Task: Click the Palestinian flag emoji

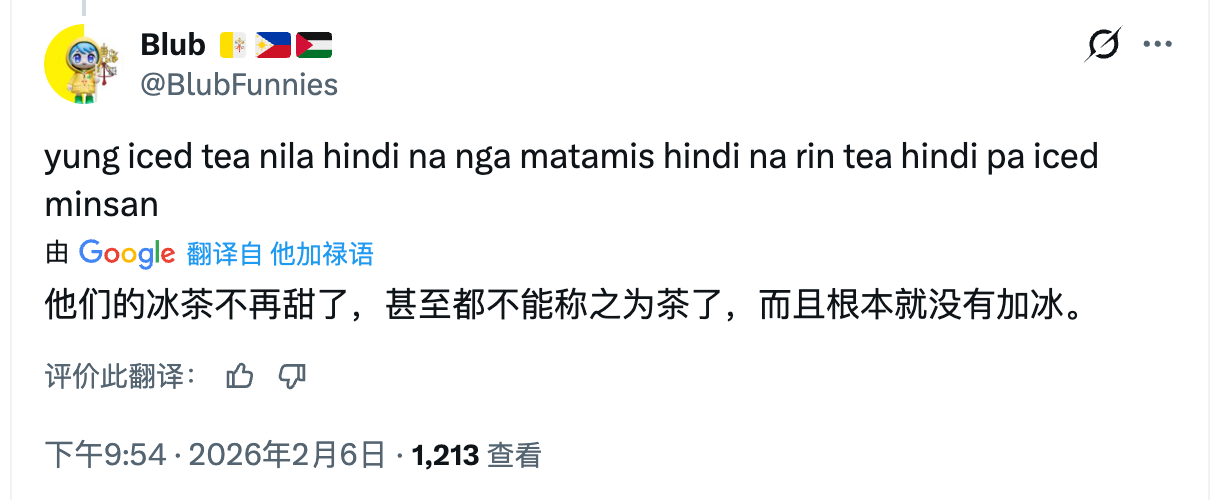Action: click(314, 45)
